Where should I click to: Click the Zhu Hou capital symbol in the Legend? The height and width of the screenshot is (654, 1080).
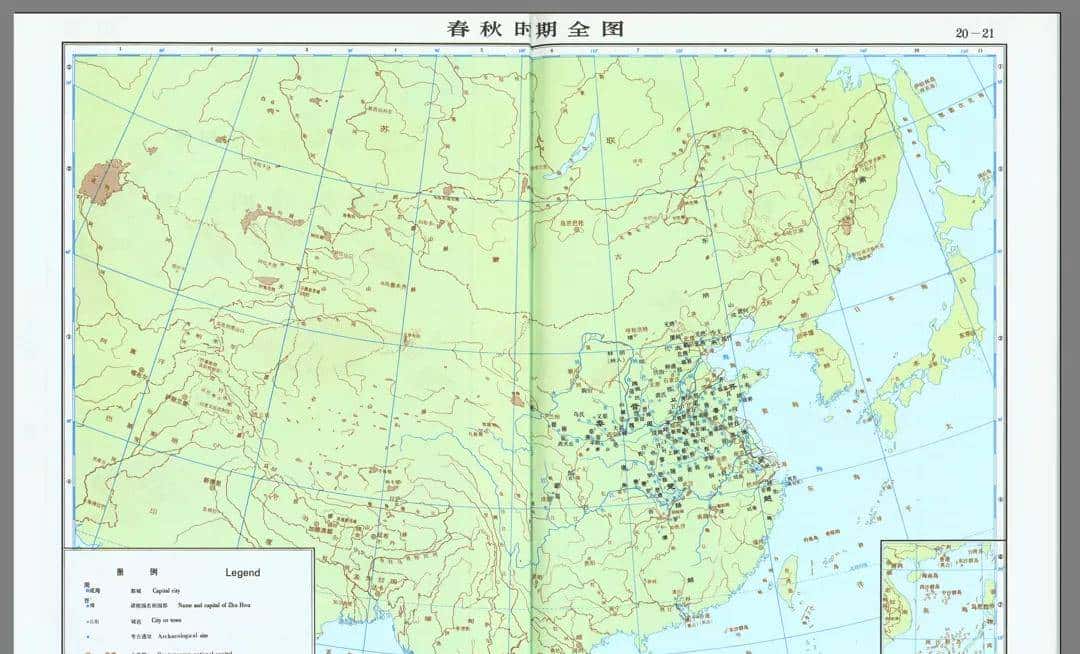88,604
